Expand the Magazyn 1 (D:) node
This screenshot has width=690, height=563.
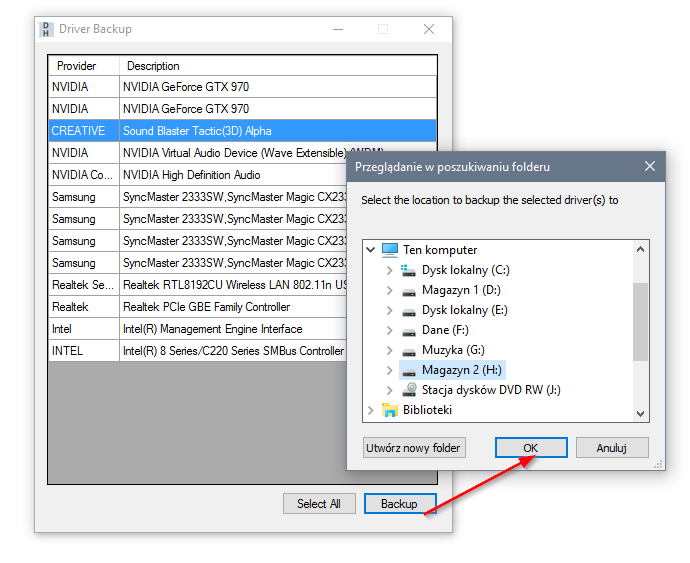(389, 290)
